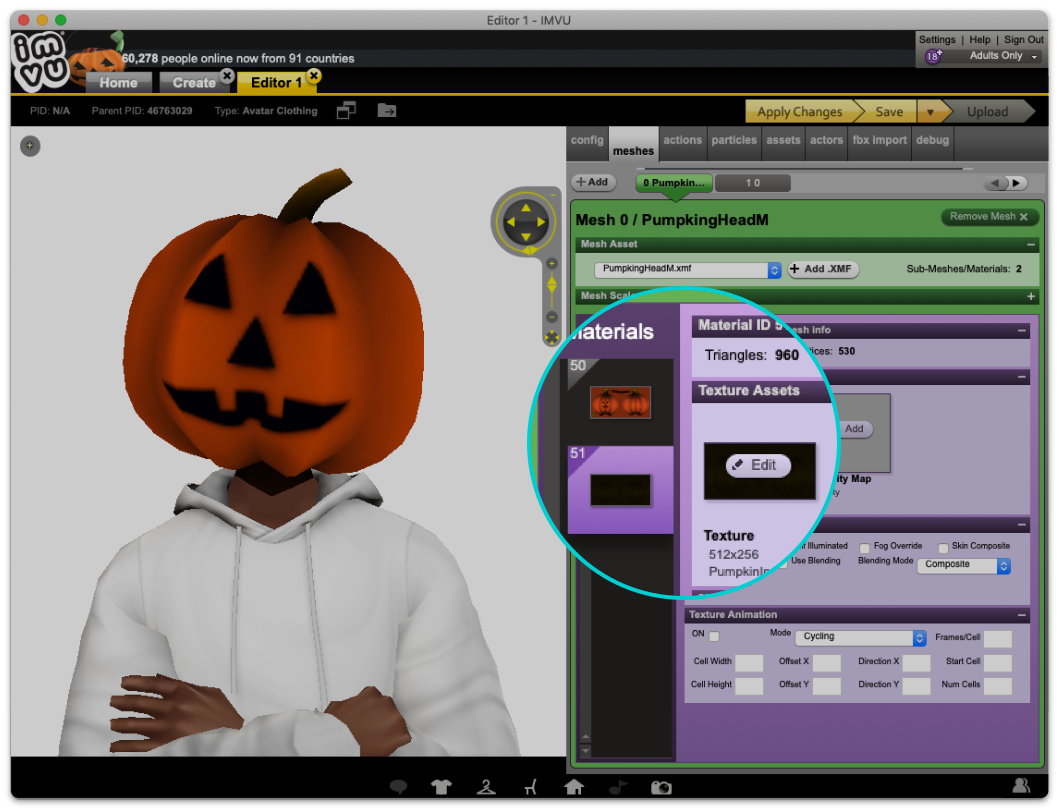Click the folder arrow icon in the PID bar
Viewport: 1059px width, 810px height.
coord(387,110)
